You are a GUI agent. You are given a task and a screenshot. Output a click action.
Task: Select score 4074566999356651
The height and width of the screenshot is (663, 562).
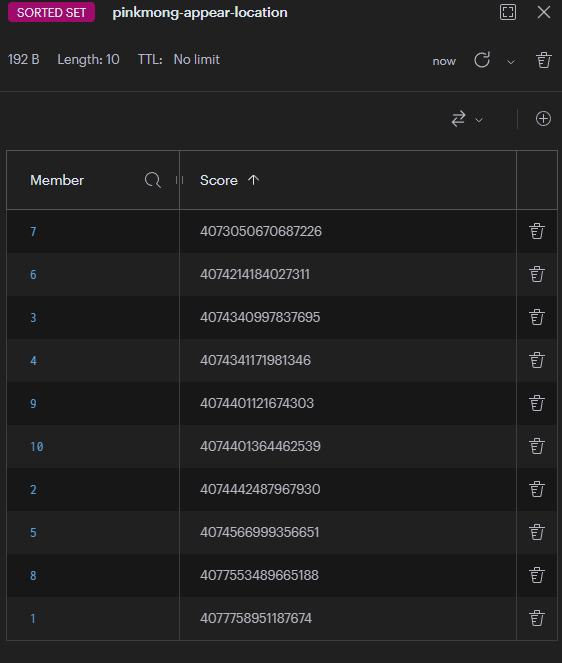259,532
